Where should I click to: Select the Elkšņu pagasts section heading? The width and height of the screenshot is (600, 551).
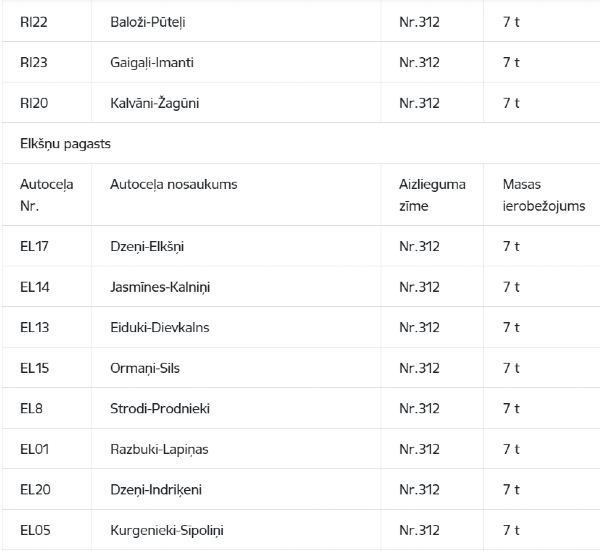[x=65, y=144]
